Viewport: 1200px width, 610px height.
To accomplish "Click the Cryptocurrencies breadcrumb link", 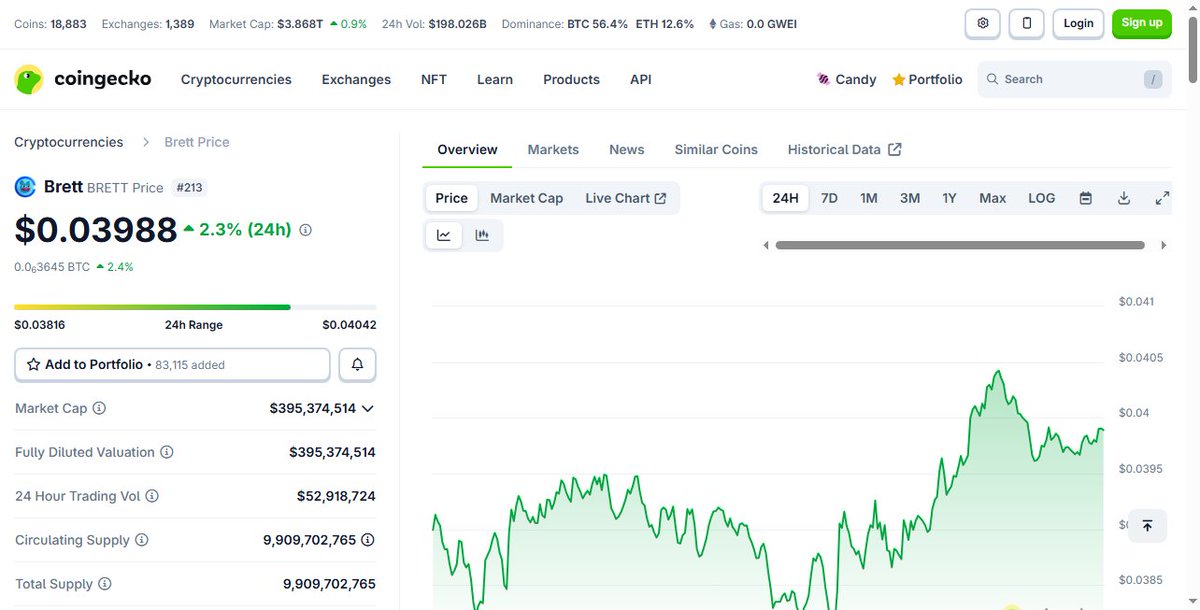I will coord(69,142).
